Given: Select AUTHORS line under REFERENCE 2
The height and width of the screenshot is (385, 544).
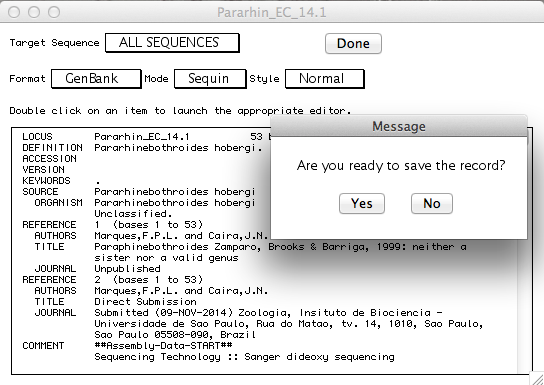Looking at the screenshot, I should pos(151,291).
